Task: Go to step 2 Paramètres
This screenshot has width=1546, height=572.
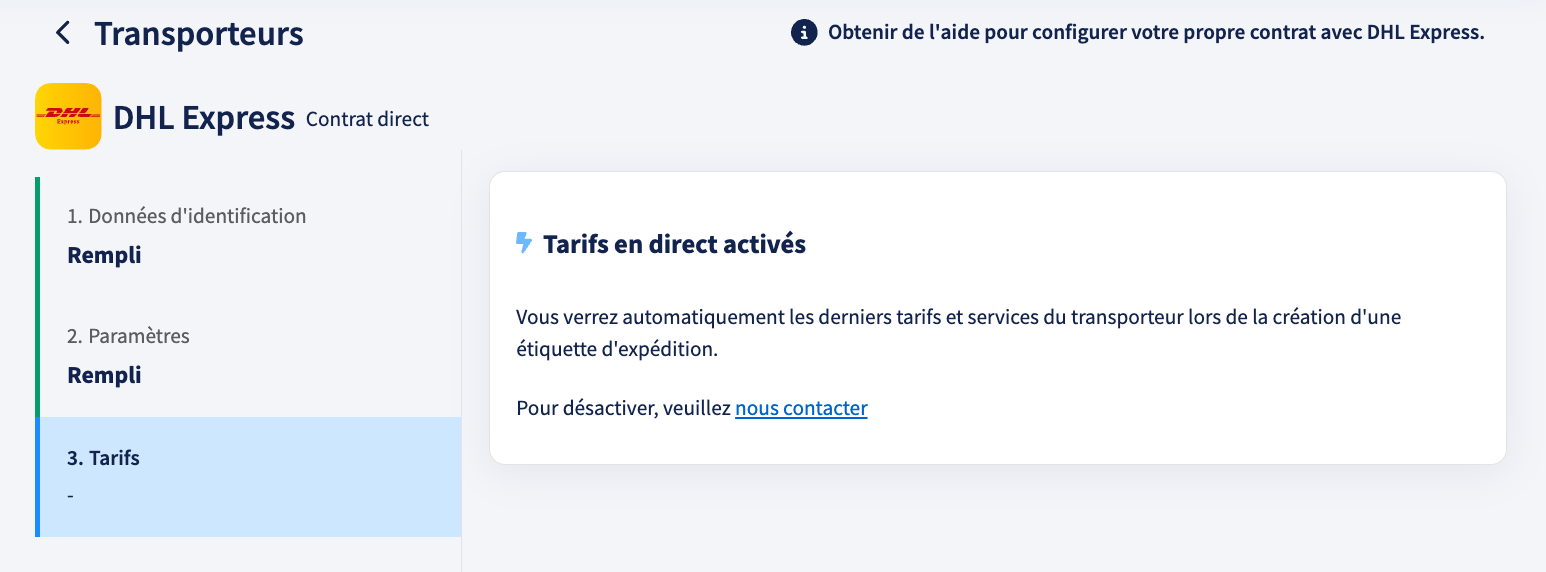Action: click(248, 357)
